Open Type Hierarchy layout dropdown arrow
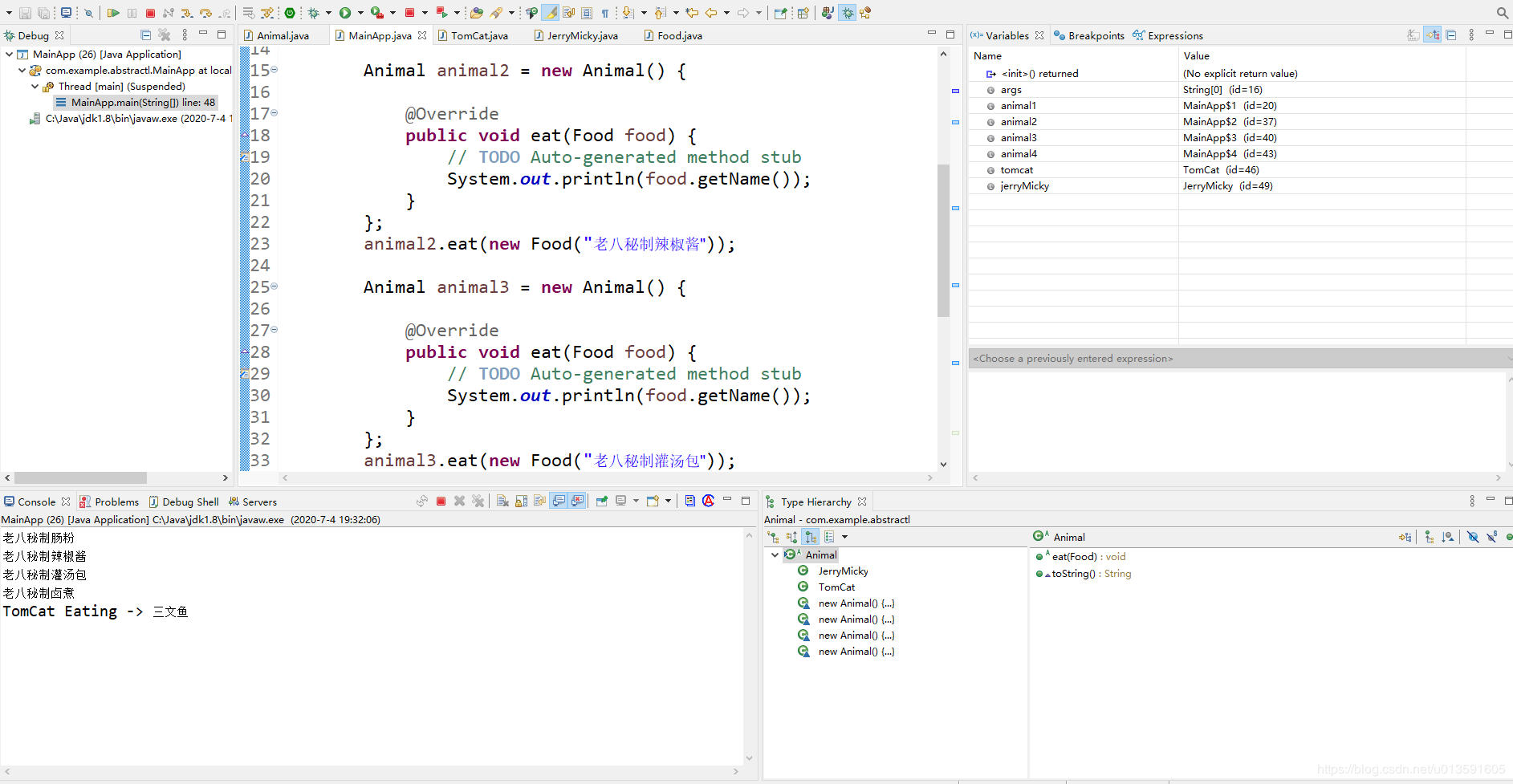The image size is (1513, 784). coord(844,537)
